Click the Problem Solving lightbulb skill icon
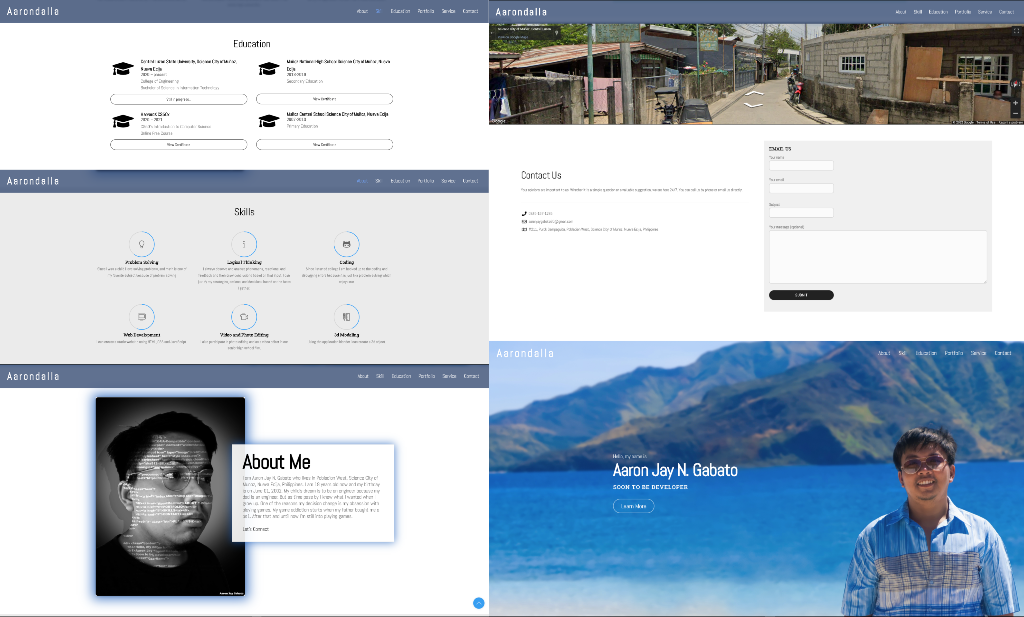Viewport: 1024px width, 617px height. (142, 243)
